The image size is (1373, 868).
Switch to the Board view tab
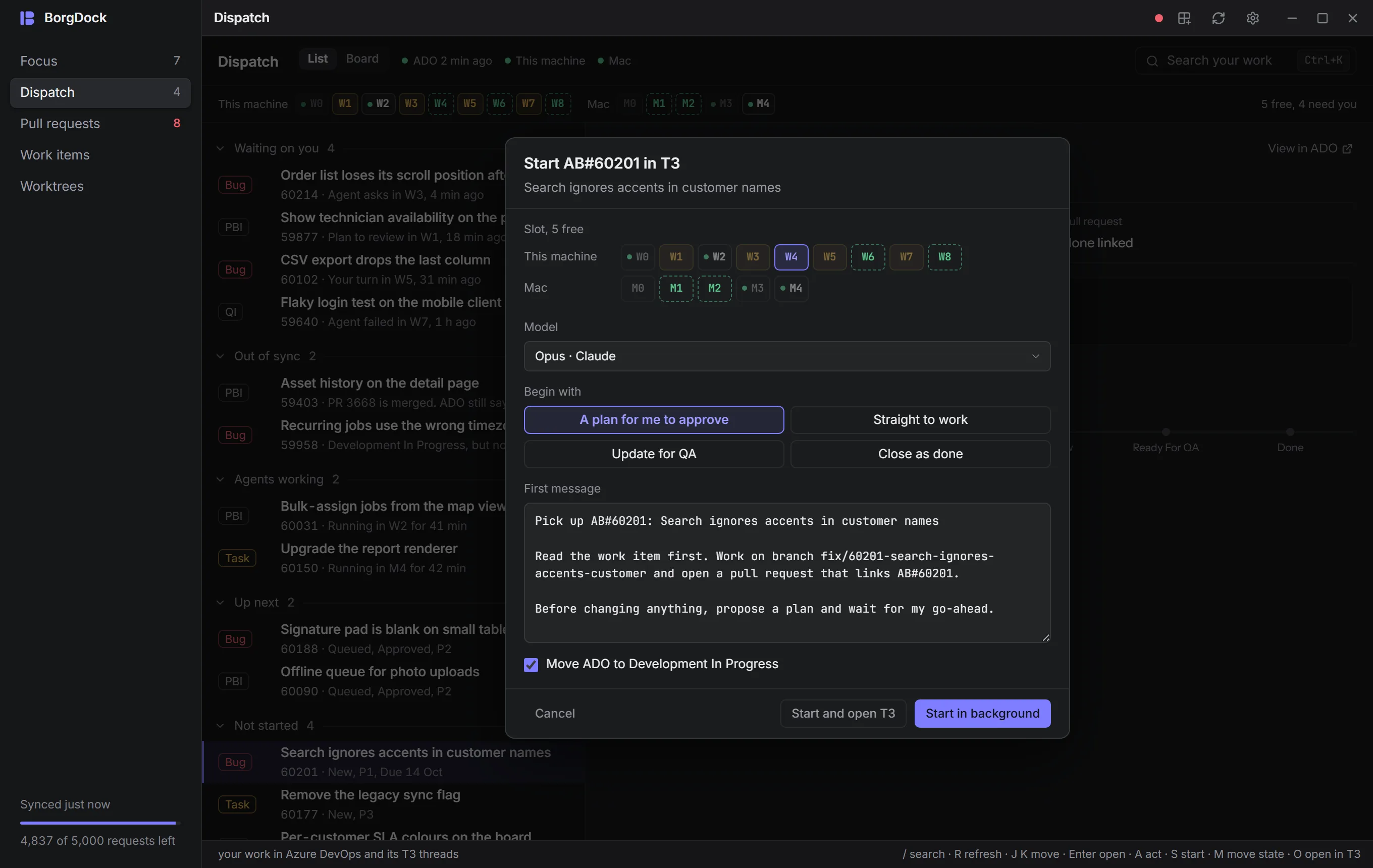362,59
